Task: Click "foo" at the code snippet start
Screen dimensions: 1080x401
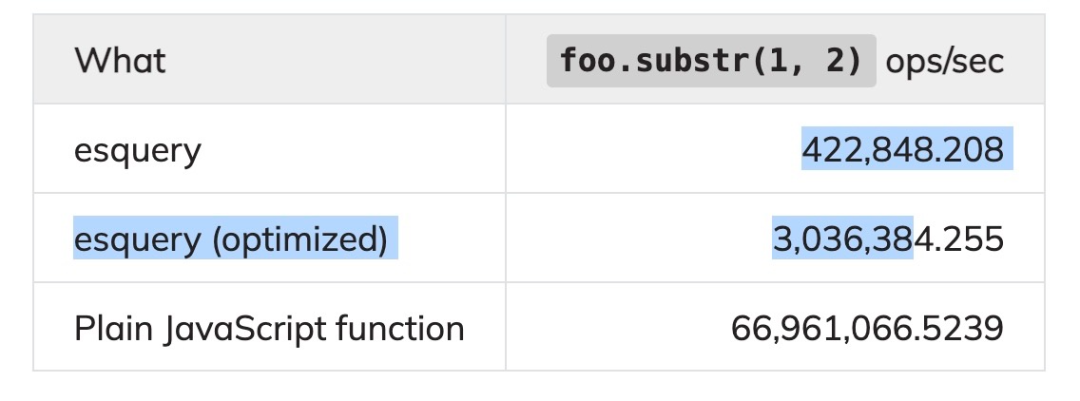Action: click(x=579, y=61)
